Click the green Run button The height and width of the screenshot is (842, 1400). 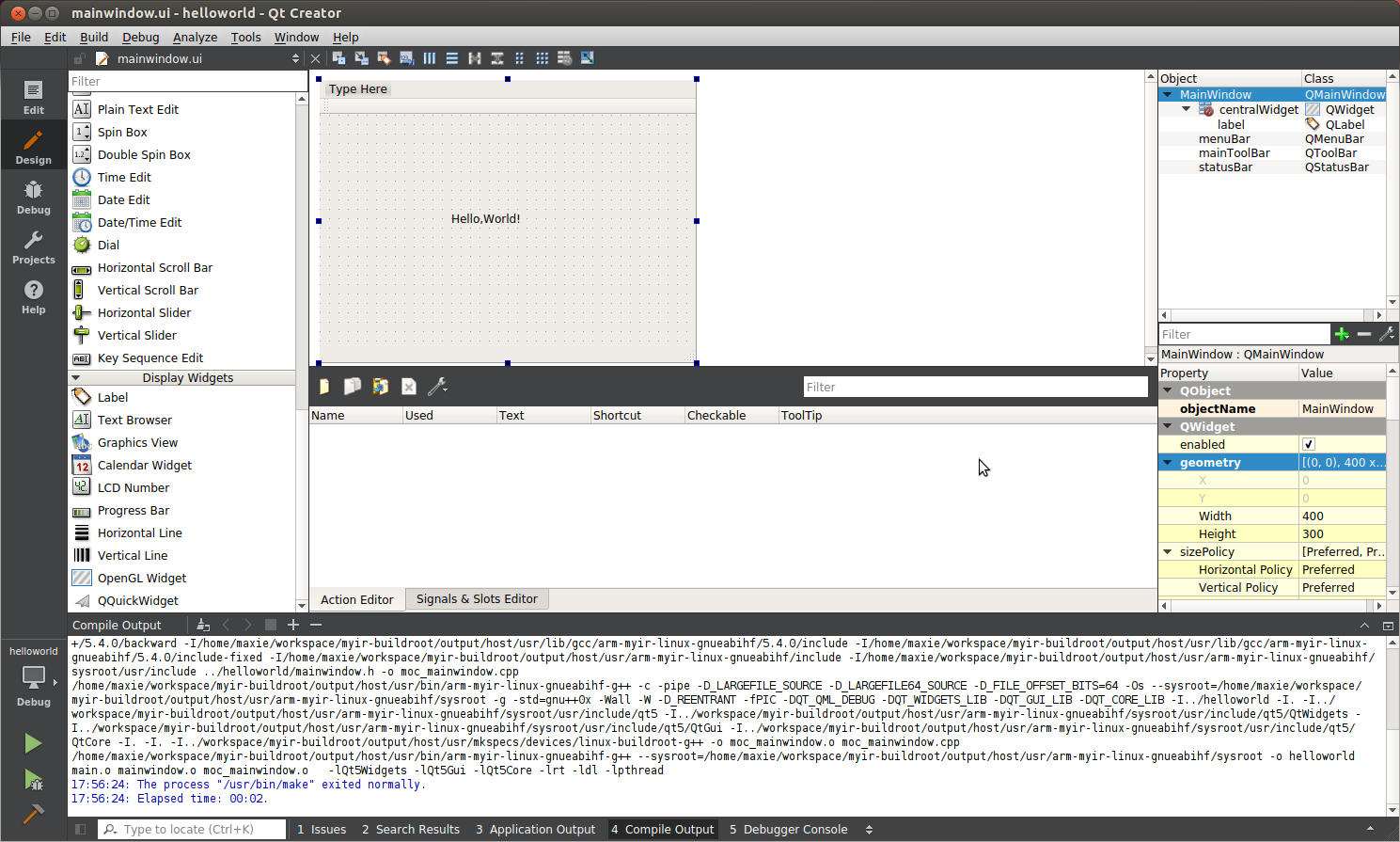click(x=33, y=743)
